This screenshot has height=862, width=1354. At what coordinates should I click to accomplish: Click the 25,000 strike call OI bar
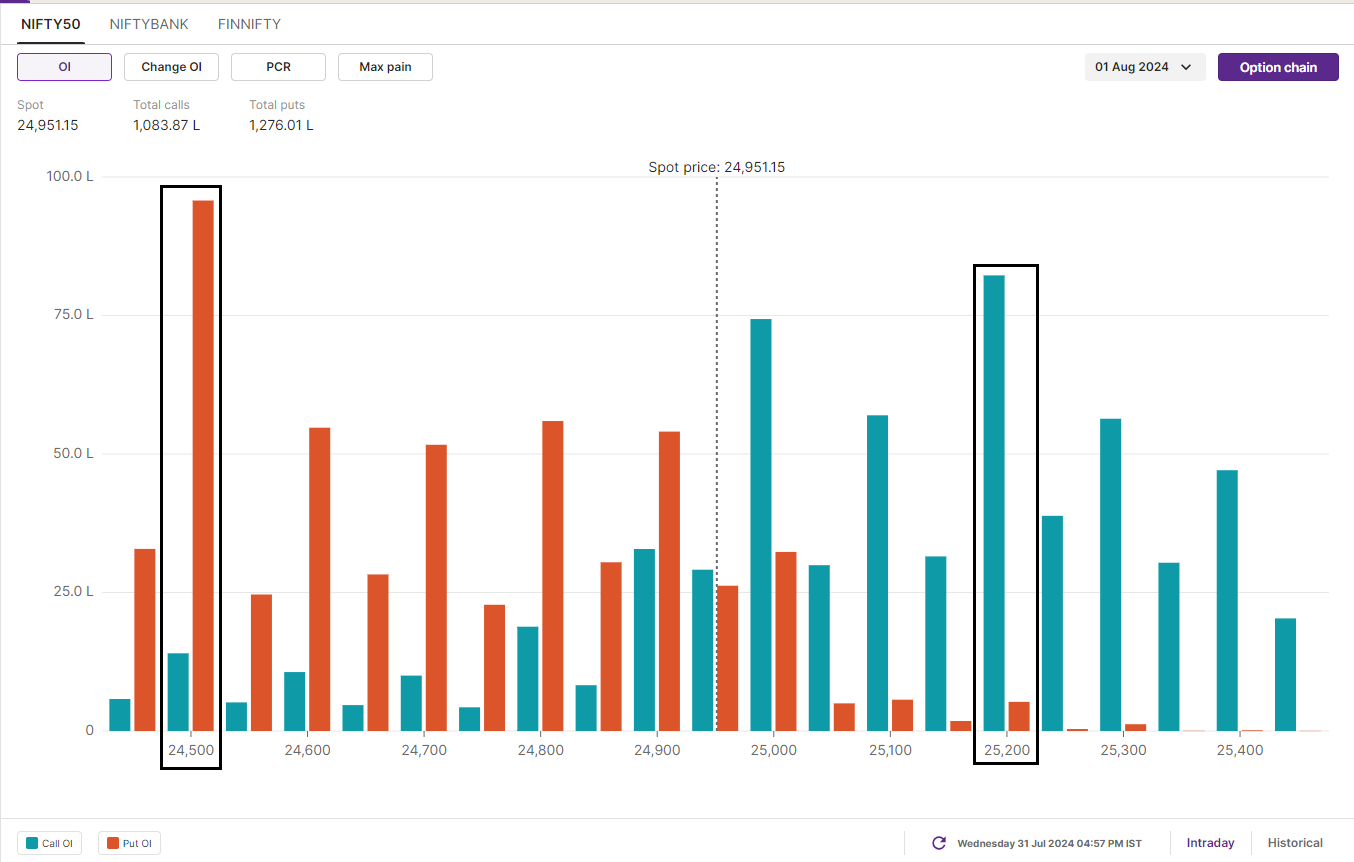761,525
